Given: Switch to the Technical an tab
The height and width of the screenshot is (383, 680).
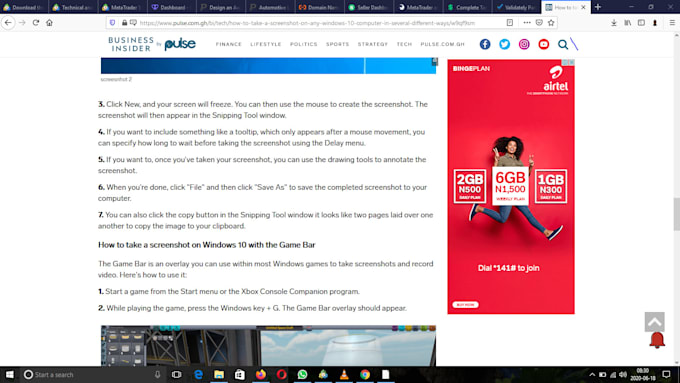Looking at the screenshot, I should tap(73, 7).
